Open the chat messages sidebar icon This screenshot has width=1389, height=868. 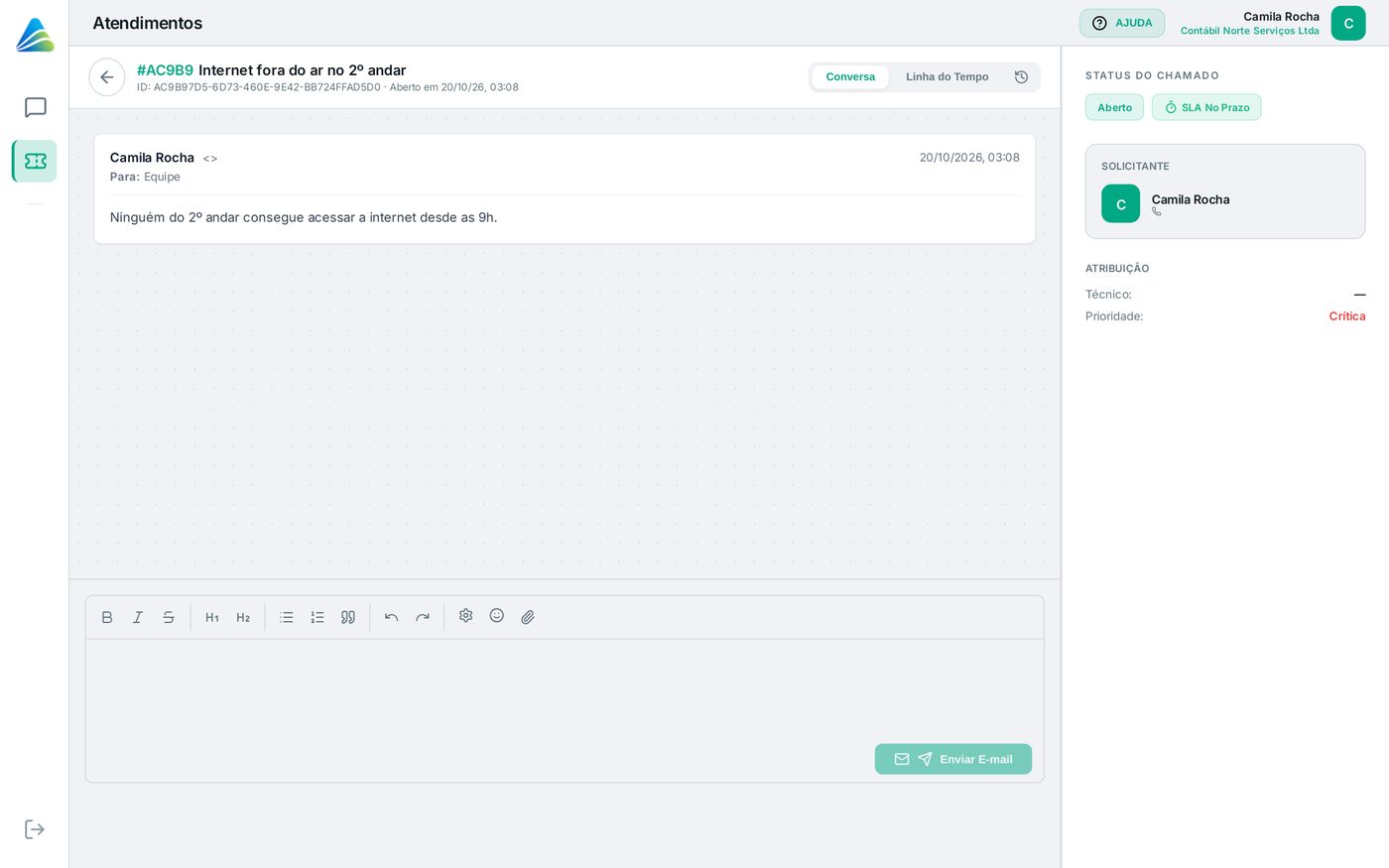[x=35, y=108]
